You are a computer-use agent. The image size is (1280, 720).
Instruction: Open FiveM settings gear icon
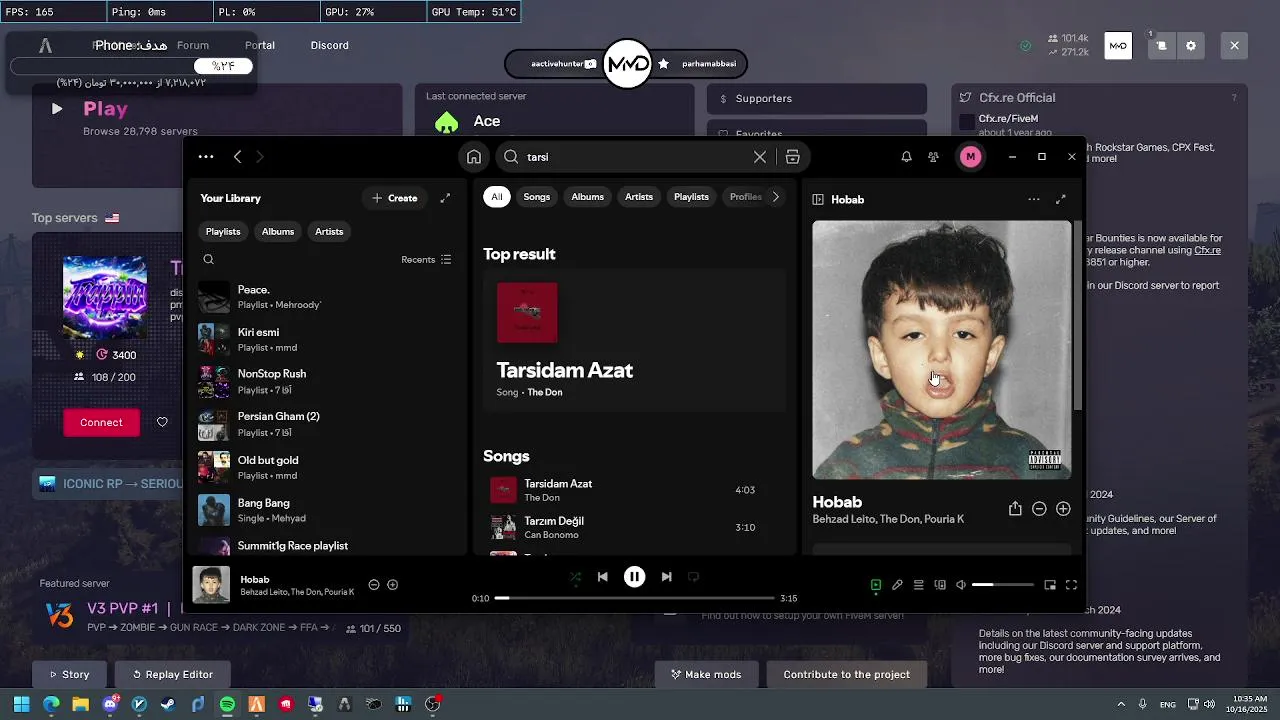[x=1190, y=46]
